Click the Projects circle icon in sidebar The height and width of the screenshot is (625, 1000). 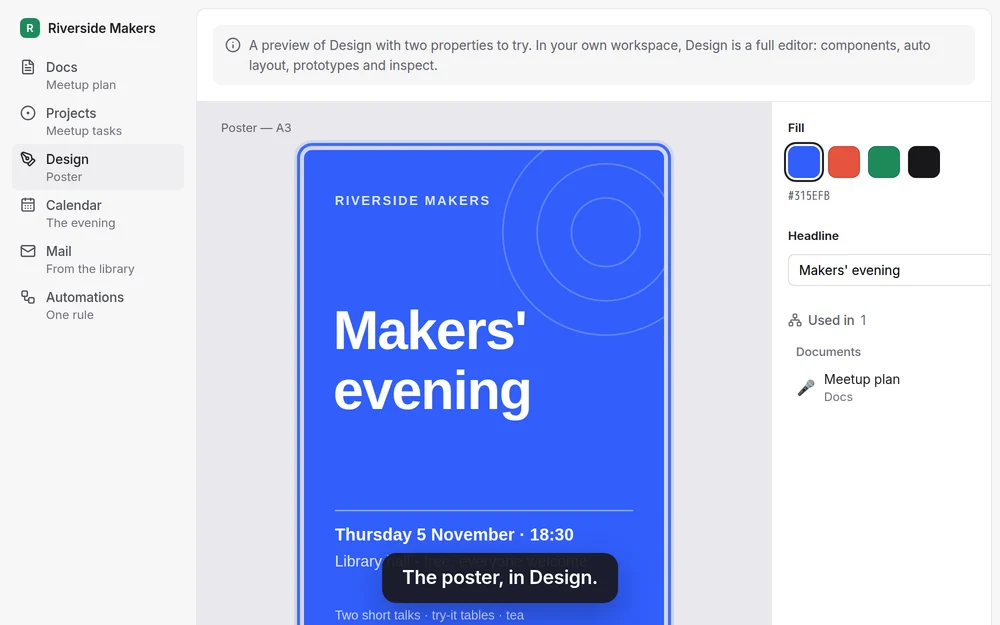28,113
